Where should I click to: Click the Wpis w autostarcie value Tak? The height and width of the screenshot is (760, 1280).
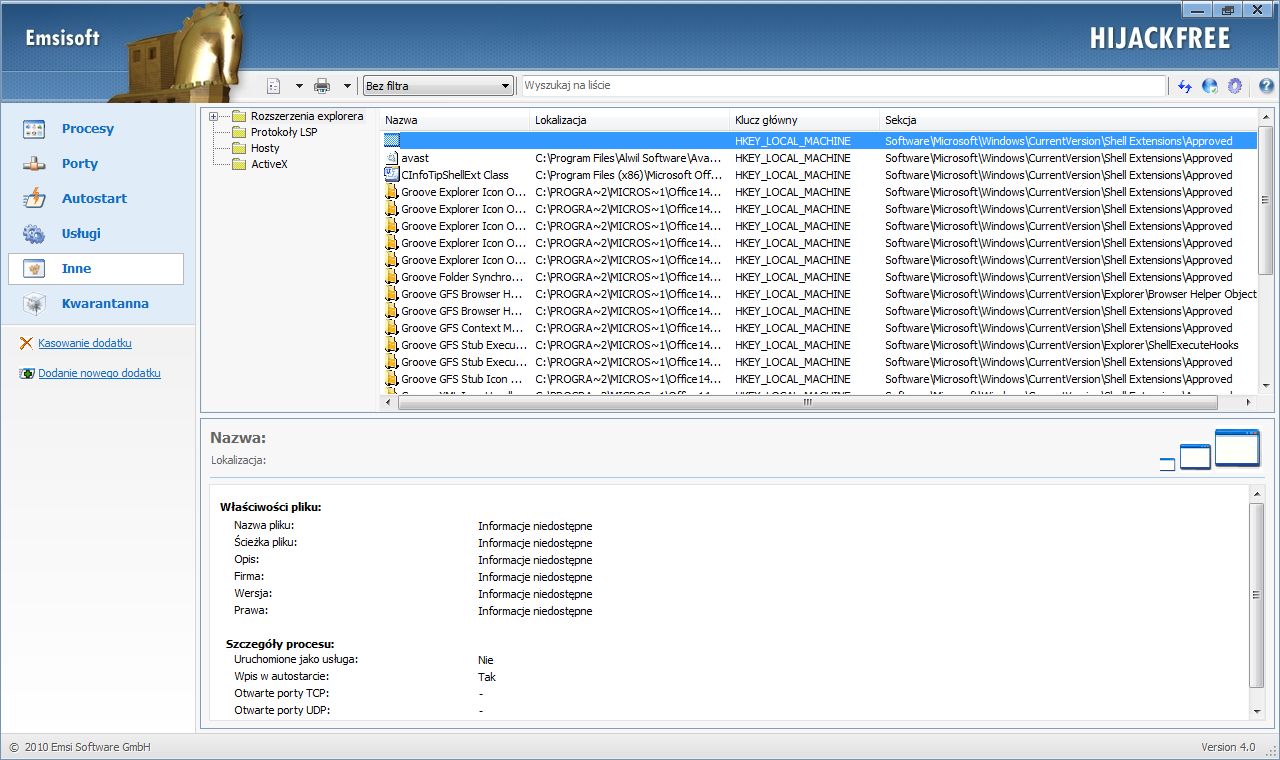click(x=486, y=677)
